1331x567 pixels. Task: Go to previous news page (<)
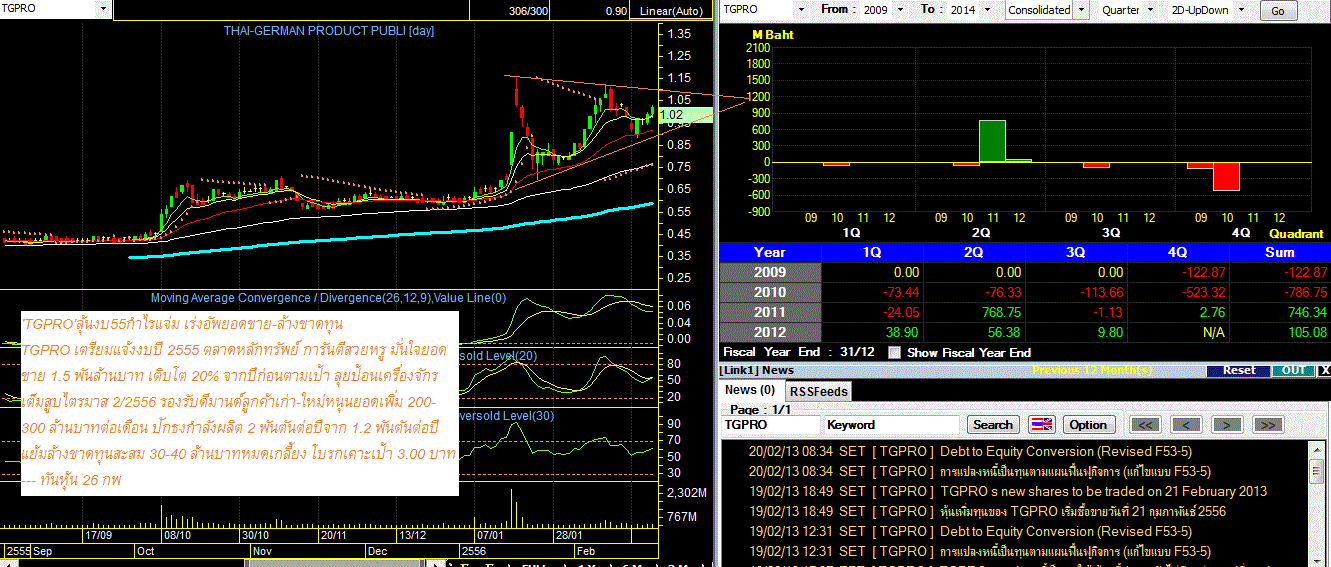1186,424
